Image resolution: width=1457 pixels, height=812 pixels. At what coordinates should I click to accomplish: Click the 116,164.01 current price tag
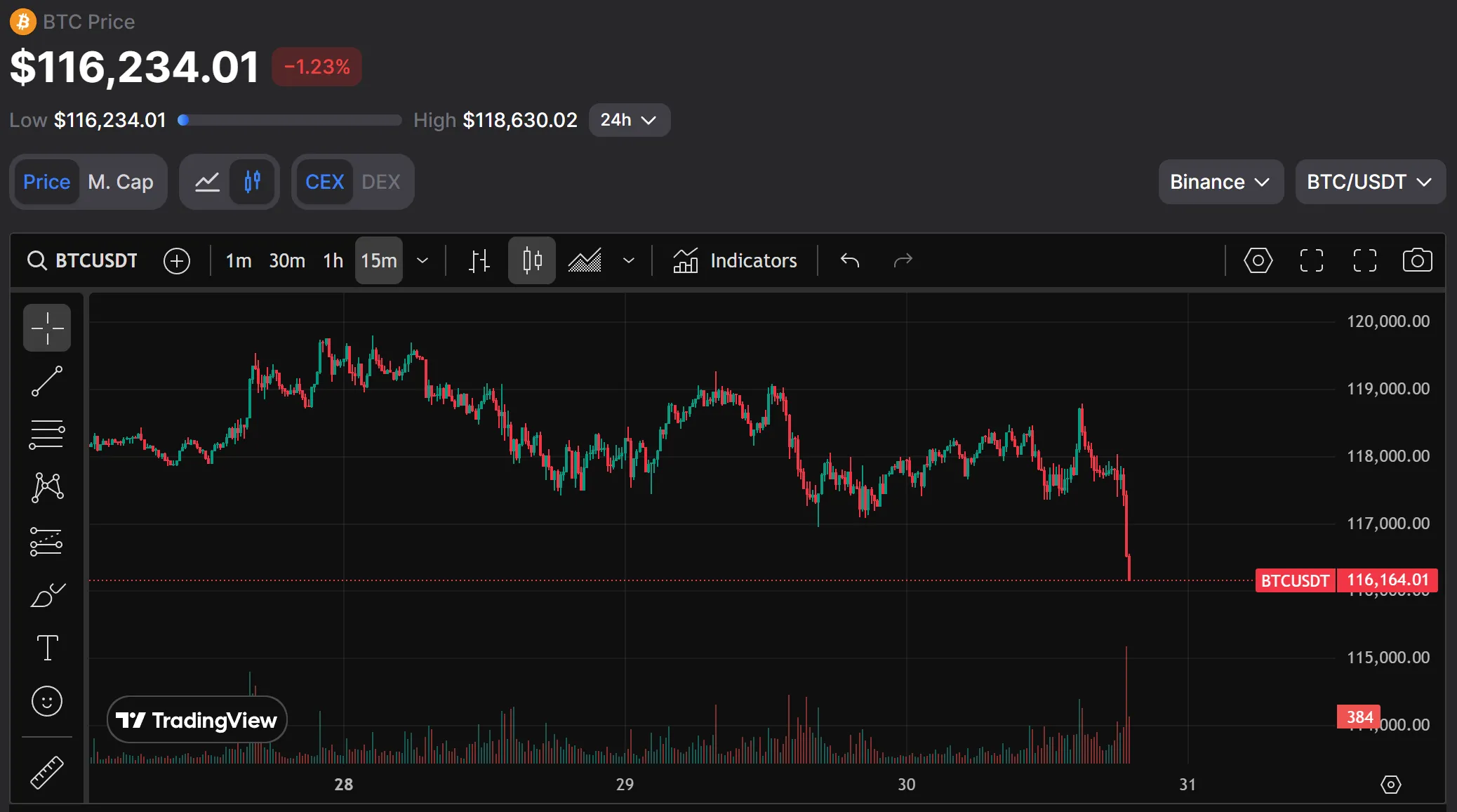click(x=1388, y=580)
